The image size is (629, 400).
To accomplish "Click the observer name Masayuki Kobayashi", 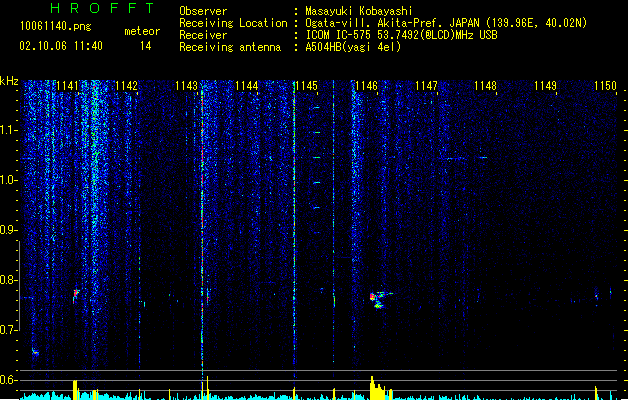I will pyautogui.click(x=359, y=11).
